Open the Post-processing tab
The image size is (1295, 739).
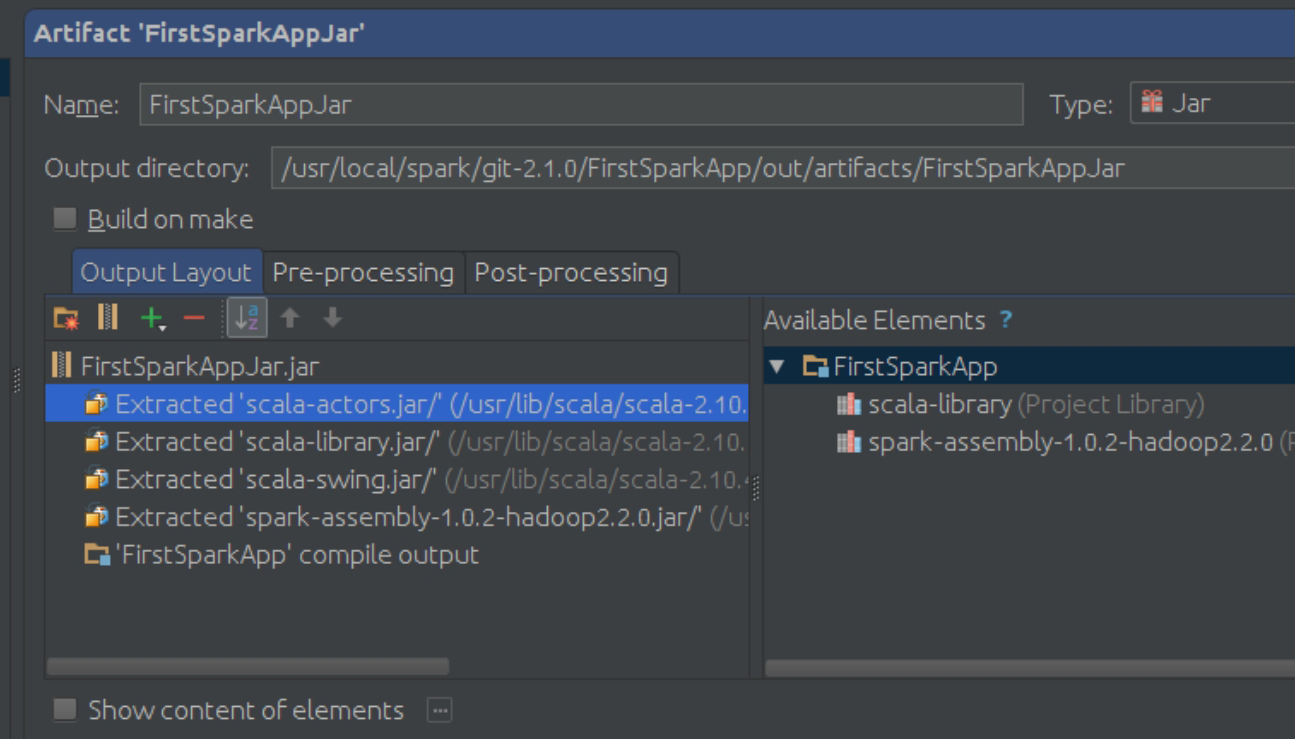pos(571,272)
